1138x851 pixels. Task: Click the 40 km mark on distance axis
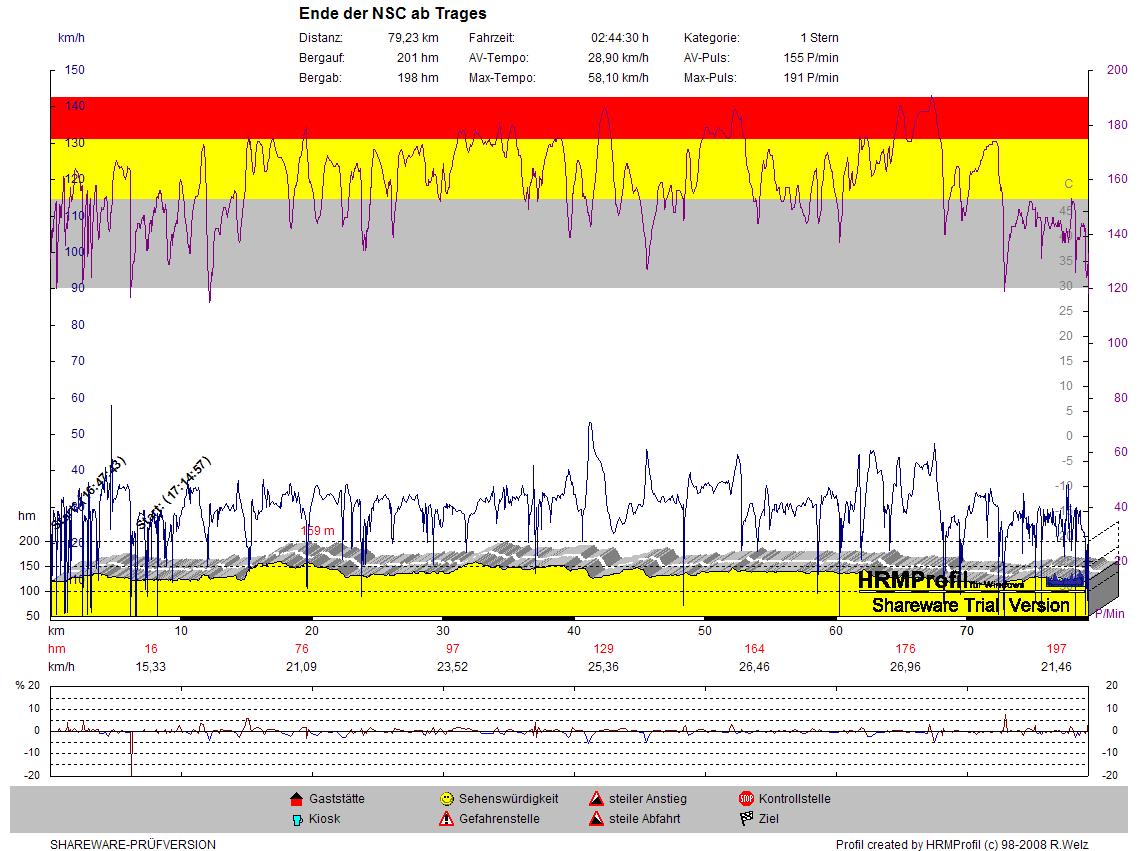(574, 631)
